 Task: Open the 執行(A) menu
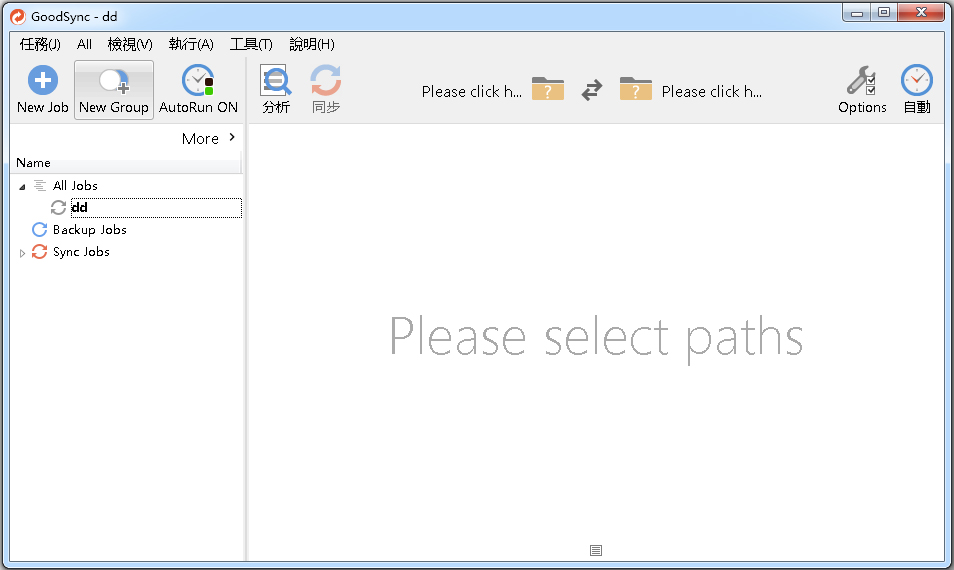coord(191,44)
